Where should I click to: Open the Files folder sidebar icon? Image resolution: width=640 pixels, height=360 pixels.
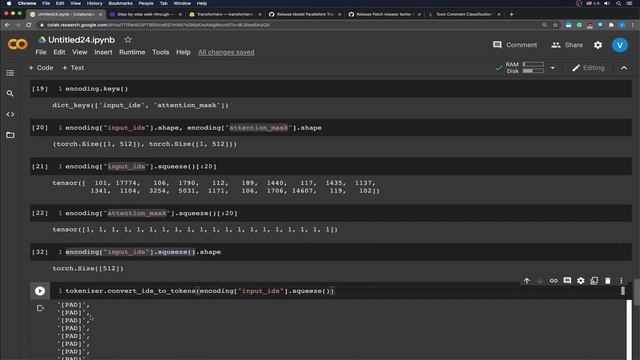coord(10,135)
